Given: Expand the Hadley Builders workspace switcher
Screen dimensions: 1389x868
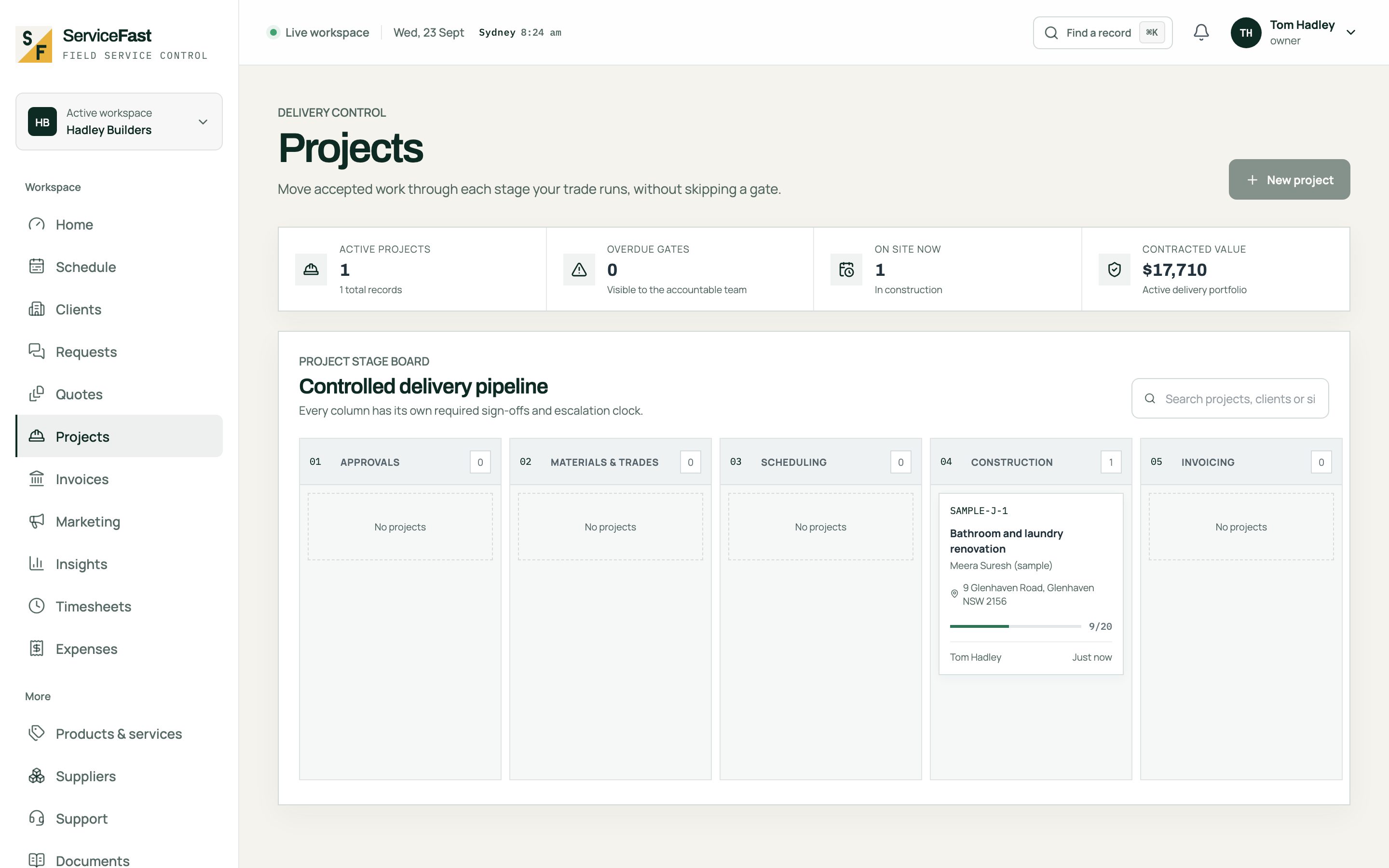Looking at the screenshot, I should pyautogui.click(x=119, y=122).
